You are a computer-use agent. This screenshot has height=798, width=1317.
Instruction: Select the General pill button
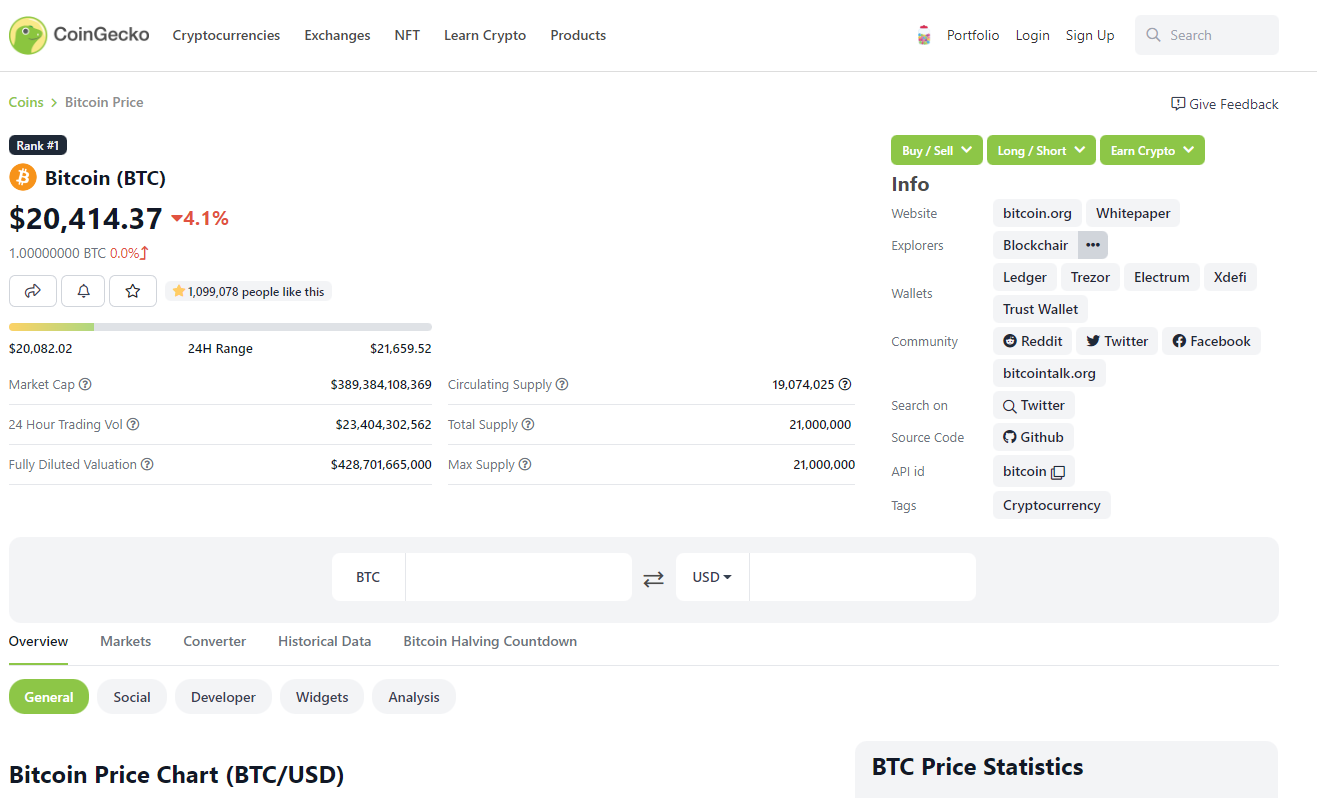[x=49, y=697]
